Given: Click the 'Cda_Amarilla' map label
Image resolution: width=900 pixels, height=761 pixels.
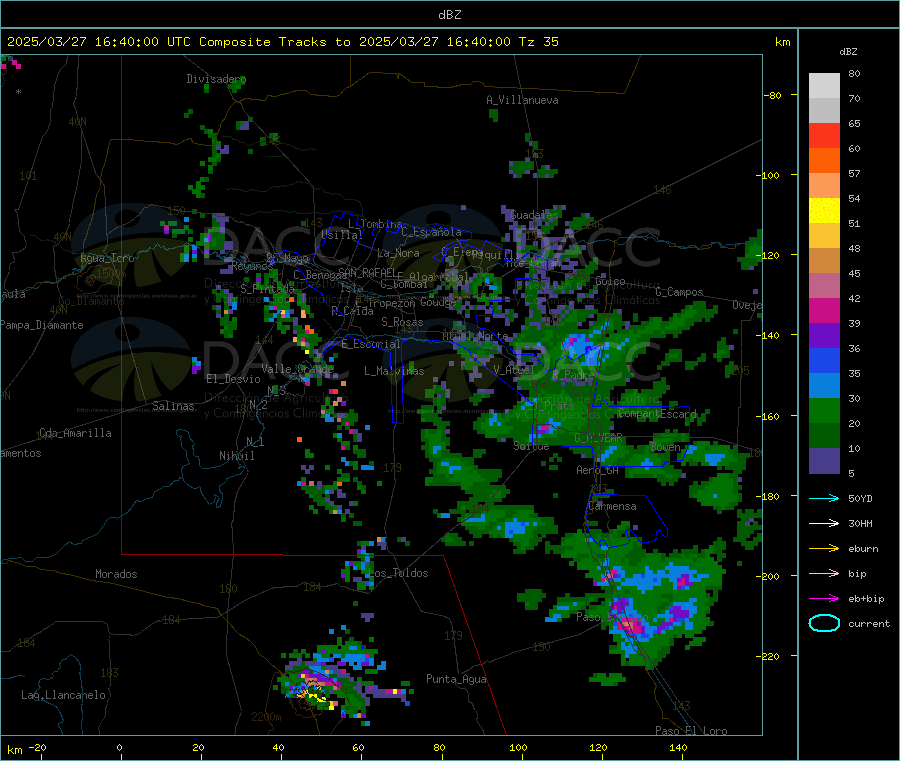Looking at the screenshot, I should coord(75,433).
